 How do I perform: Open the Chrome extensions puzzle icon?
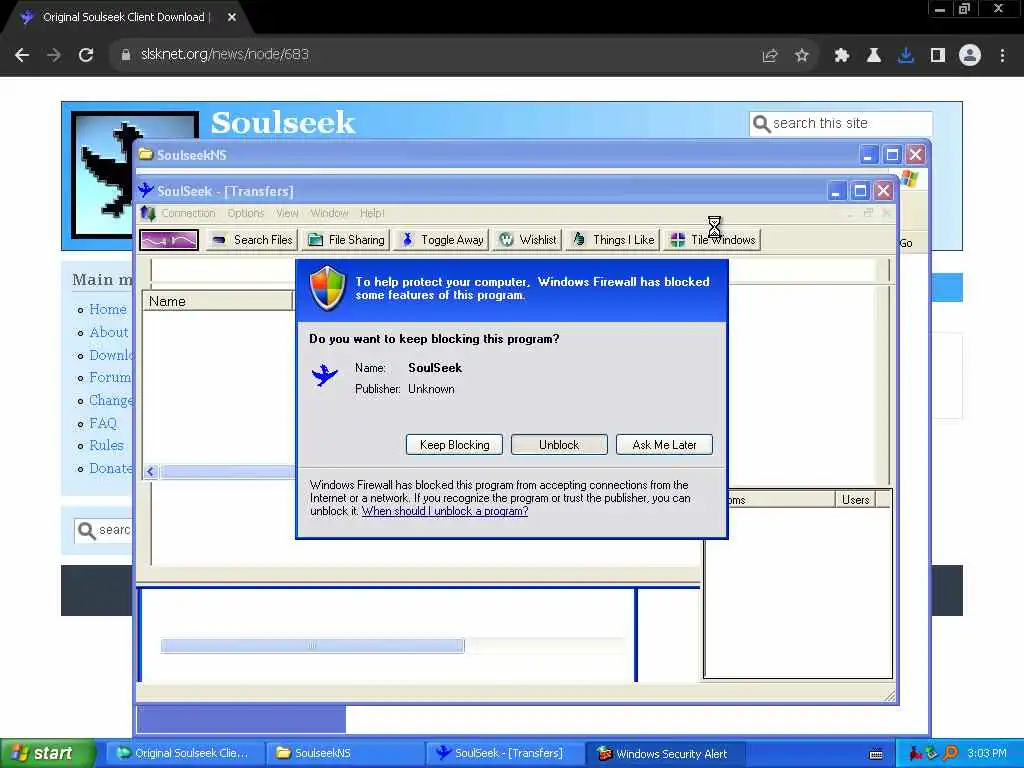click(842, 56)
